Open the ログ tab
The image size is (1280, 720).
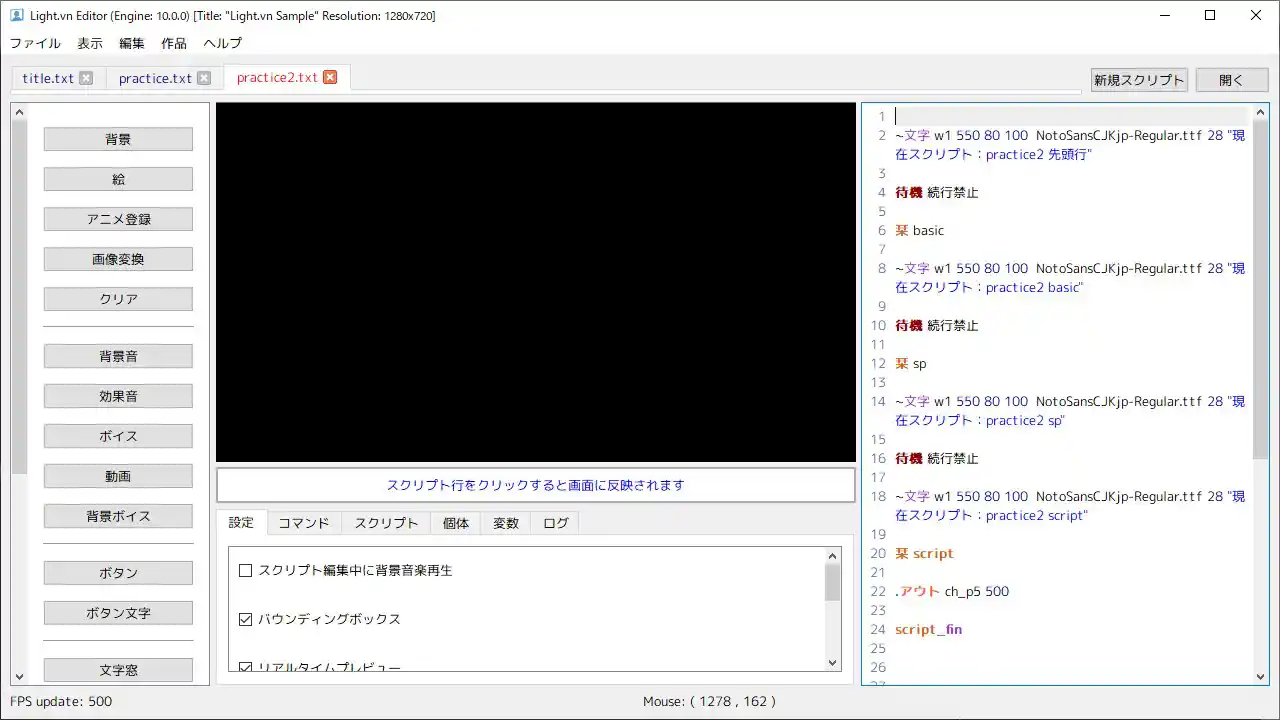556,523
